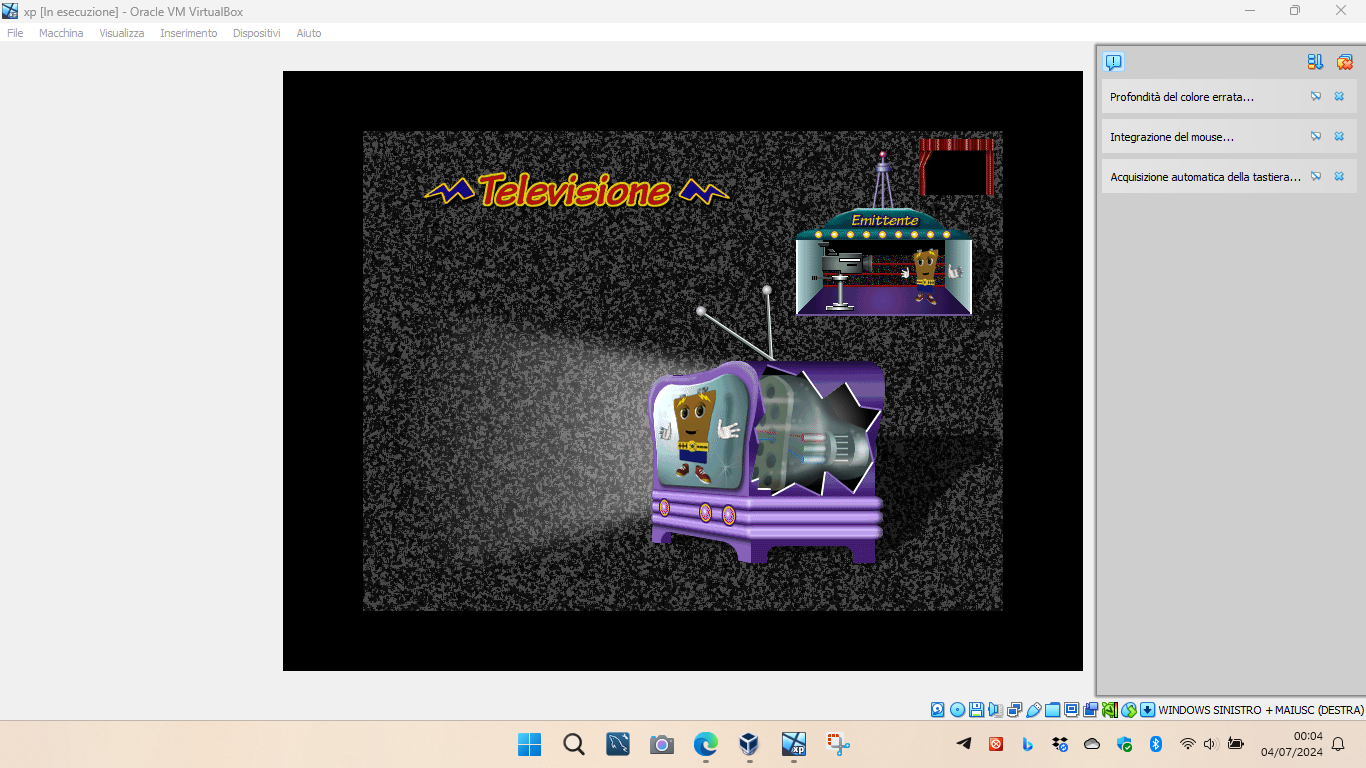Click the mouse integration globe status icon
The width and height of the screenshot is (1366, 768).
pos(1129,710)
